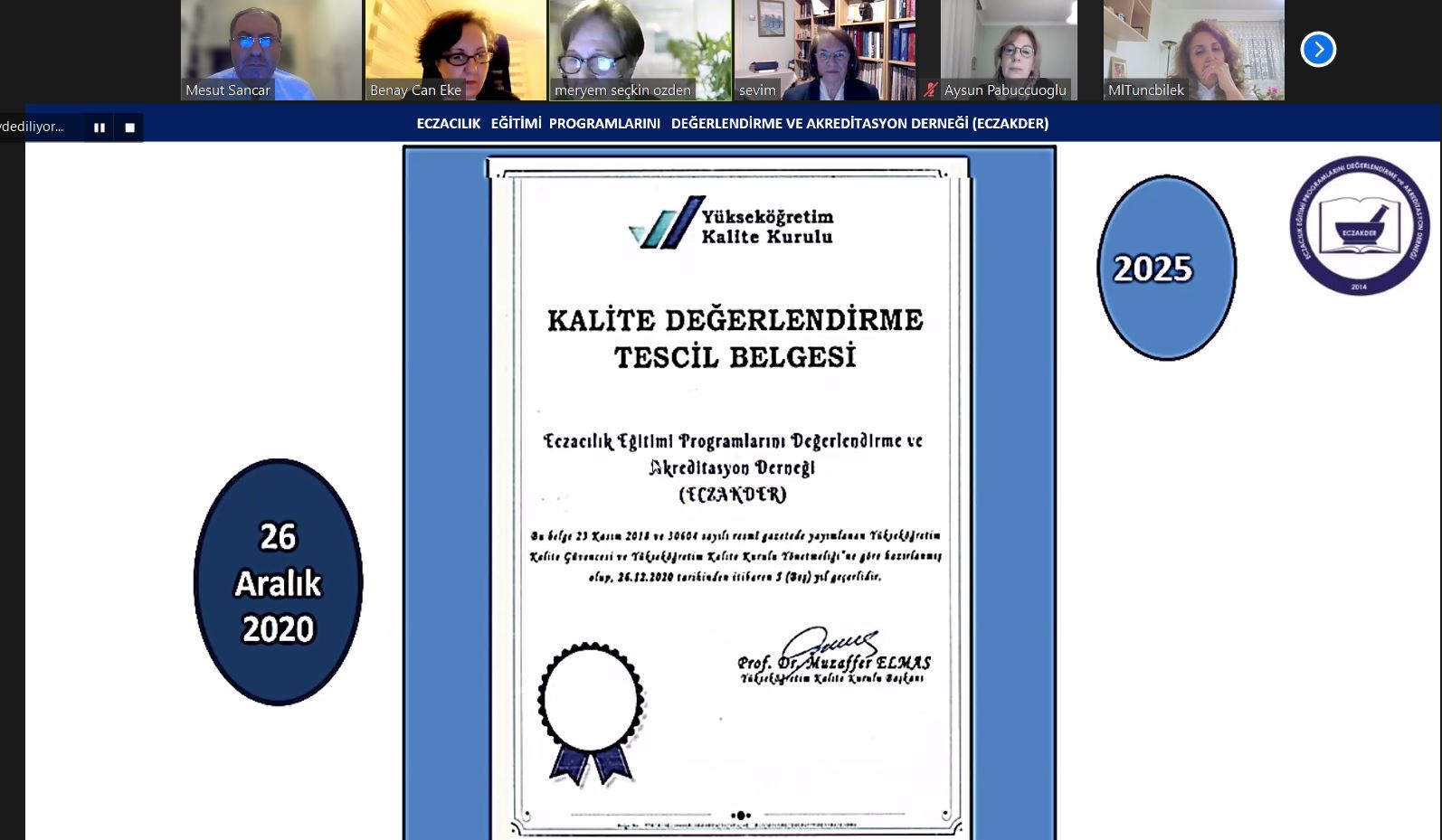Click the ECZAKDER slide header title
The width and height of the screenshot is (1442, 840).
[732, 123]
